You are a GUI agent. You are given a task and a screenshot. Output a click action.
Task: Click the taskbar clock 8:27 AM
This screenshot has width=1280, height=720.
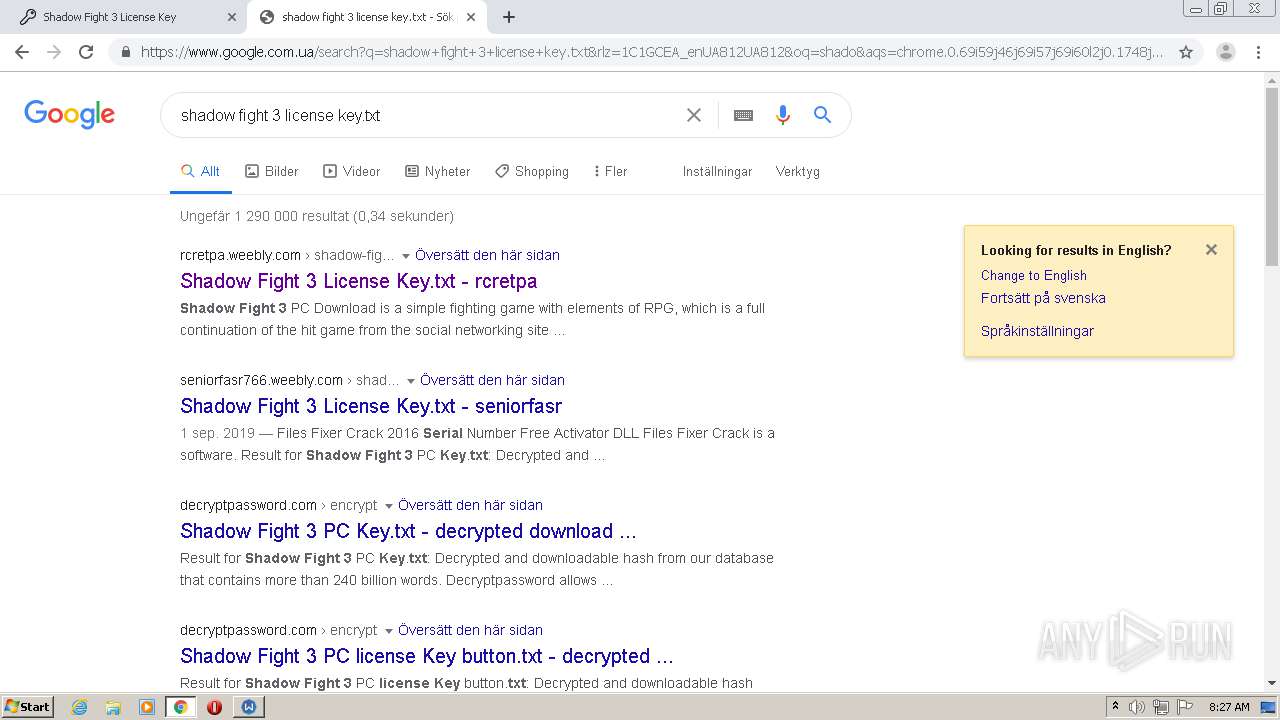coord(1229,707)
